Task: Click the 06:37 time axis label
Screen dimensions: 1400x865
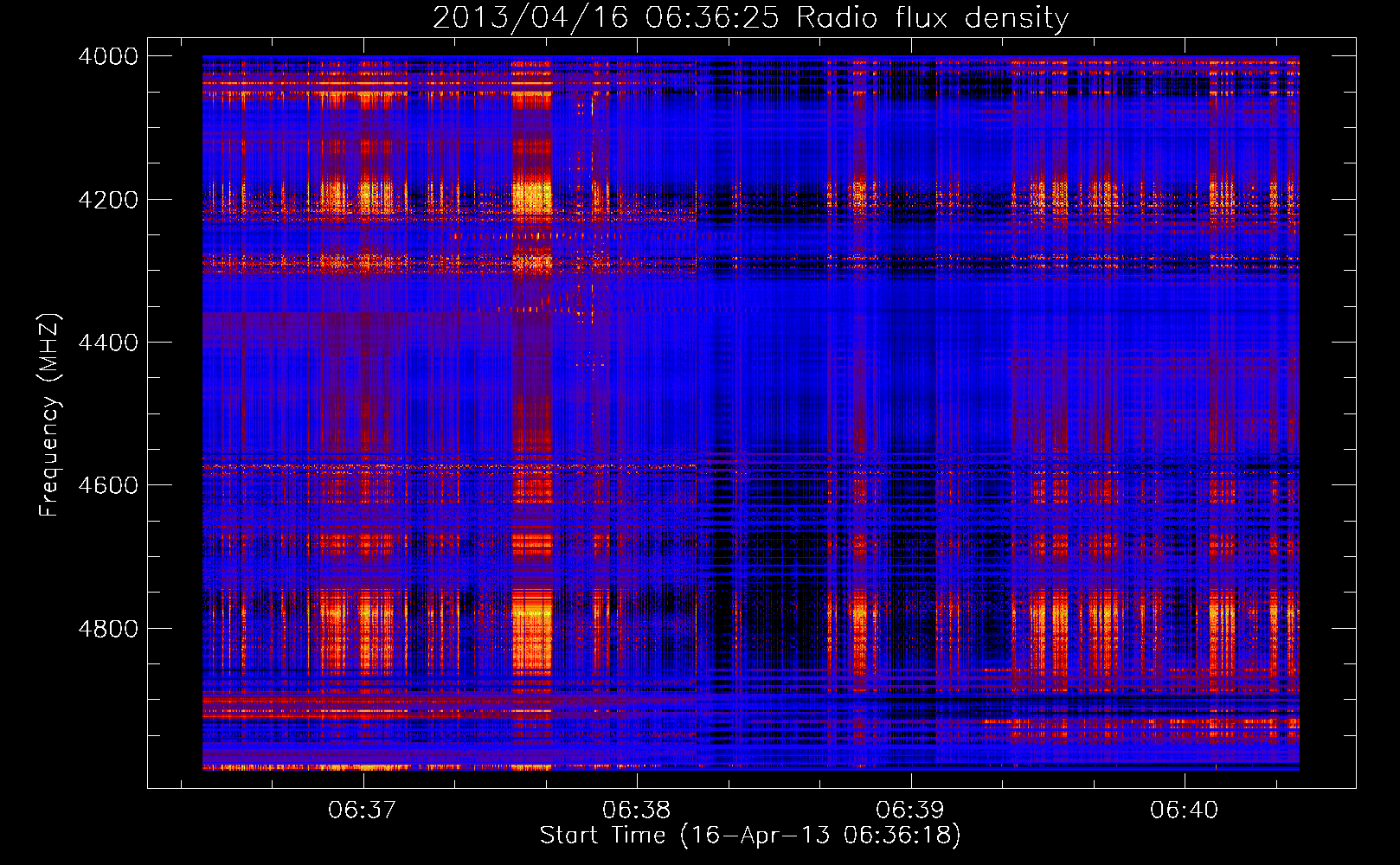Action: [x=363, y=810]
